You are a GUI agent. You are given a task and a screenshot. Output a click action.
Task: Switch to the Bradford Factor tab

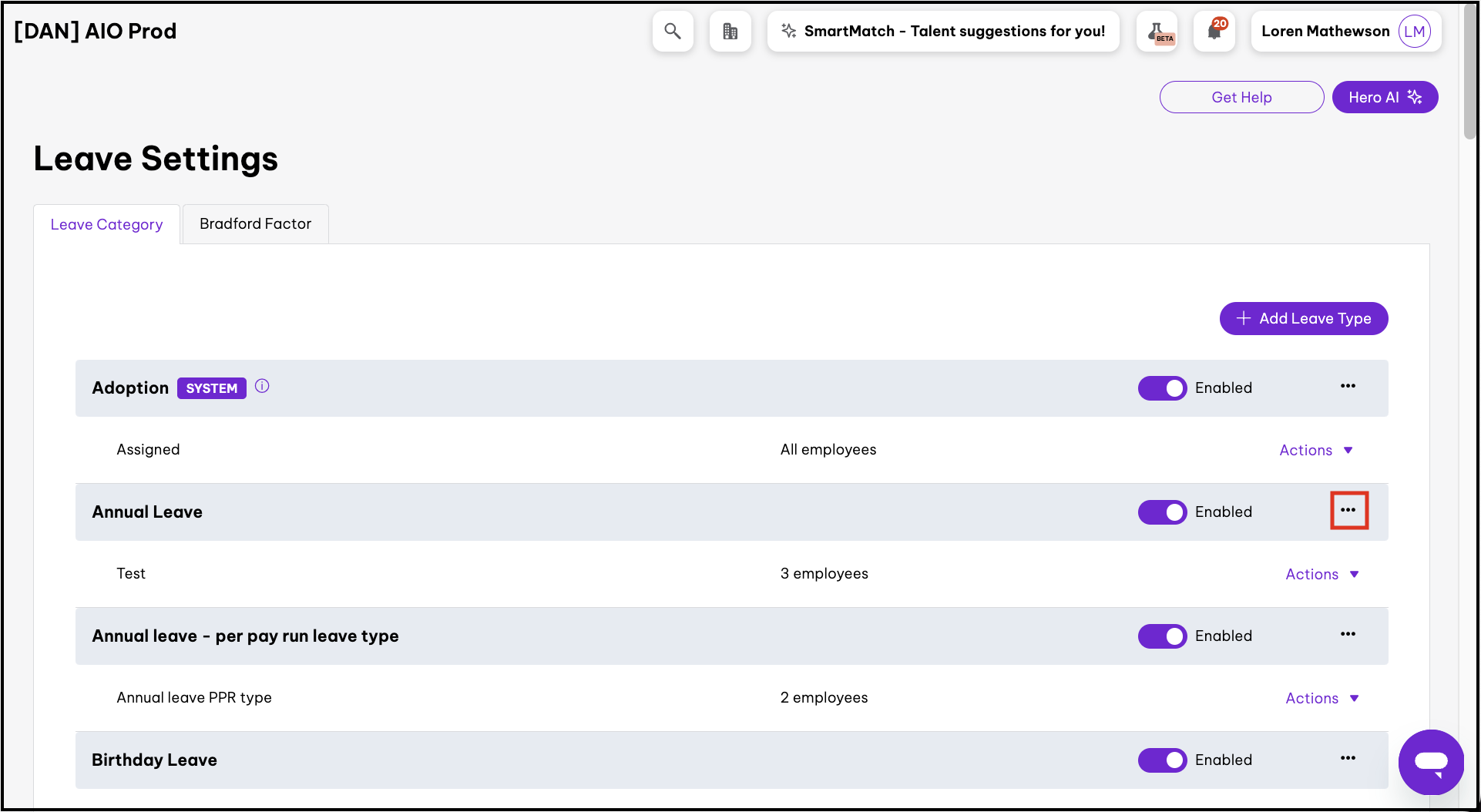pos(255,224)
